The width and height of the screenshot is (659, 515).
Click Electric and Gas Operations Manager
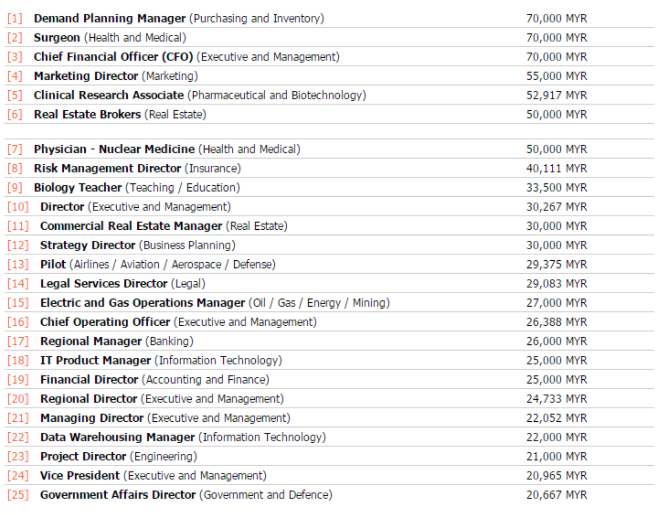pos(142,303)
